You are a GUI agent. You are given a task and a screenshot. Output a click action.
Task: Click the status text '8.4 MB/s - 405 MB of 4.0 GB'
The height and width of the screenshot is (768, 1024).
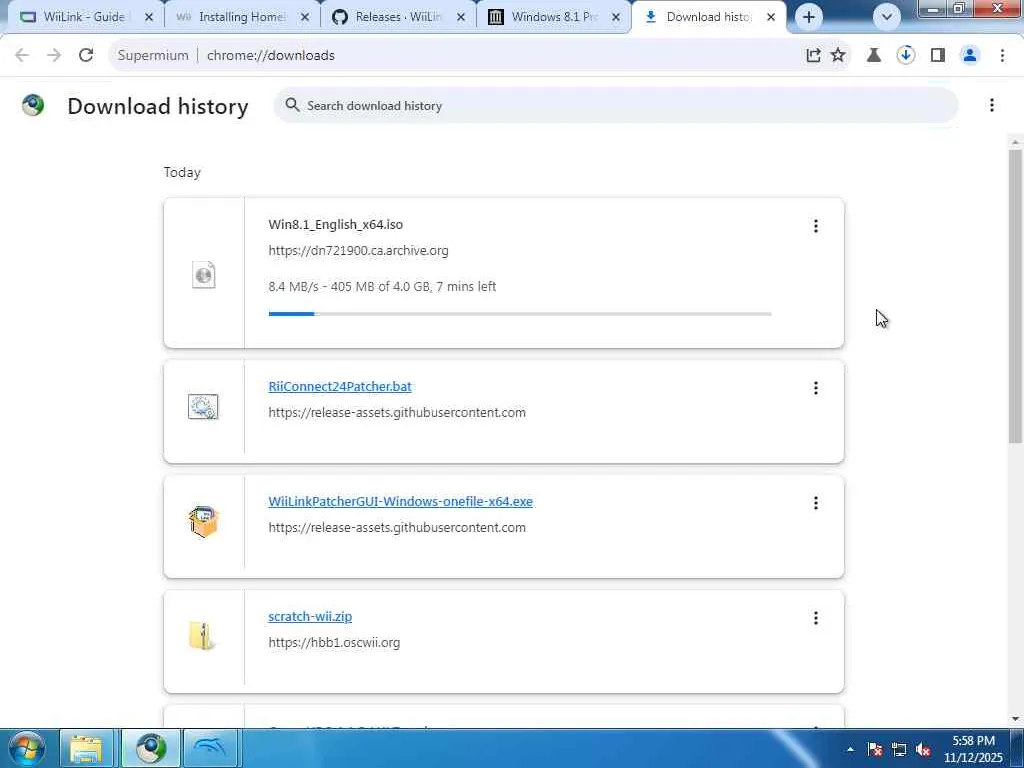(x=349, y=287)
